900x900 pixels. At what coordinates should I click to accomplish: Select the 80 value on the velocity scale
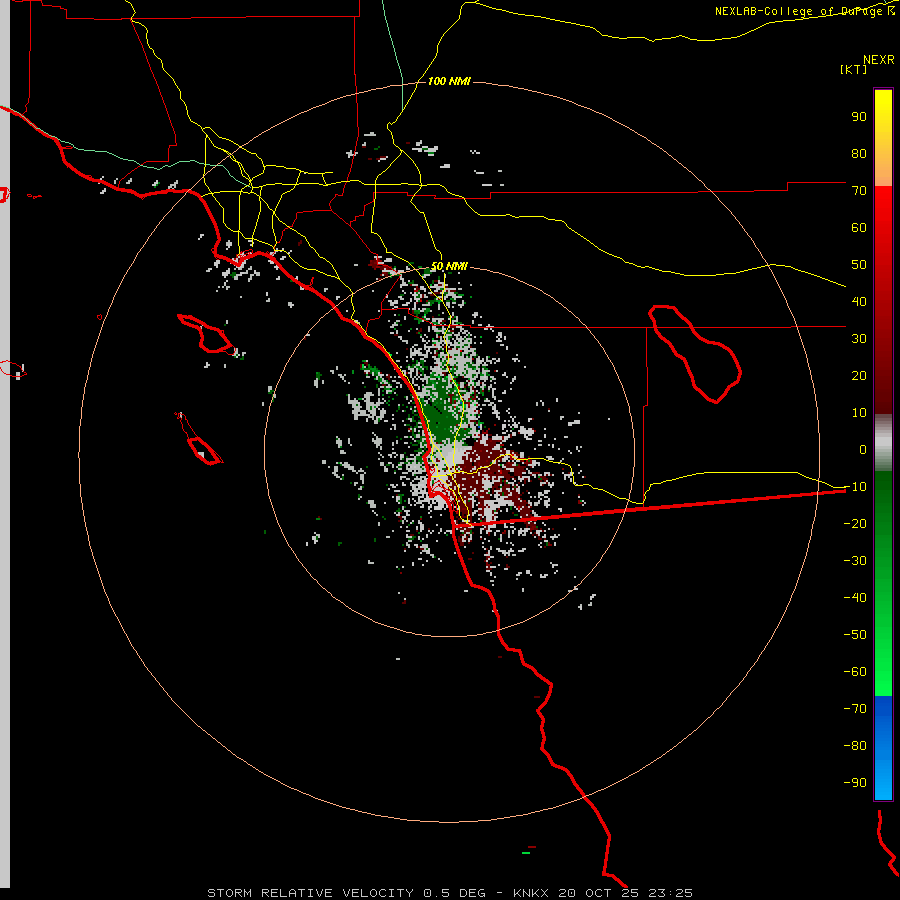tap(859, 154)
